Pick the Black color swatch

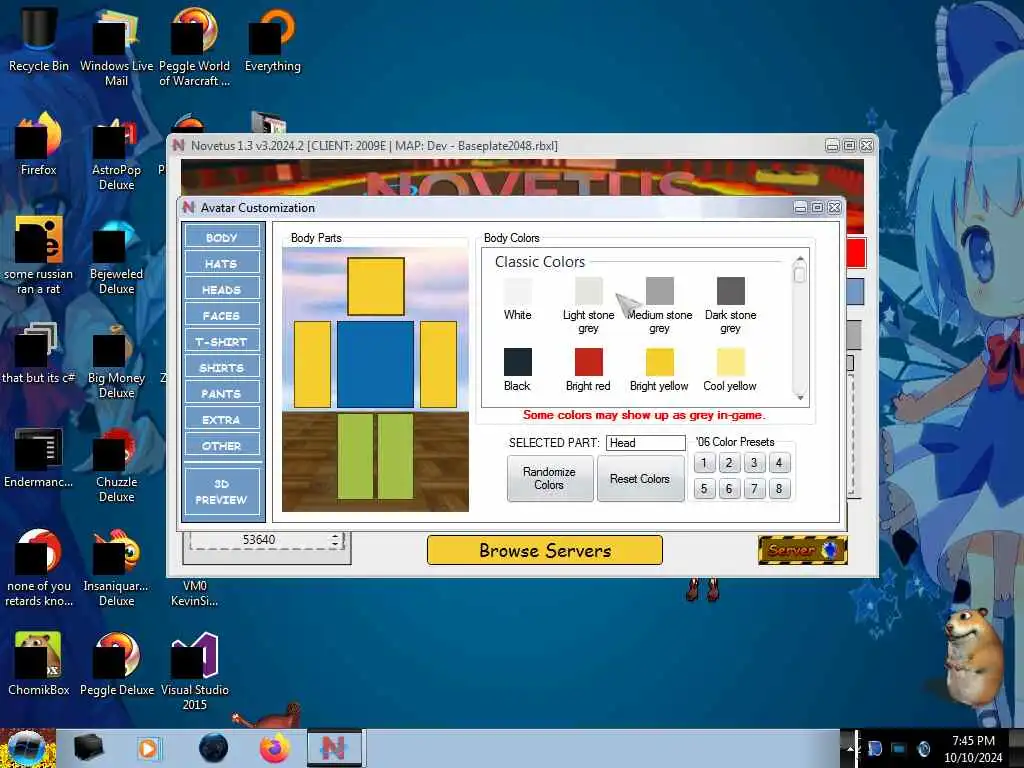[518, 362]
